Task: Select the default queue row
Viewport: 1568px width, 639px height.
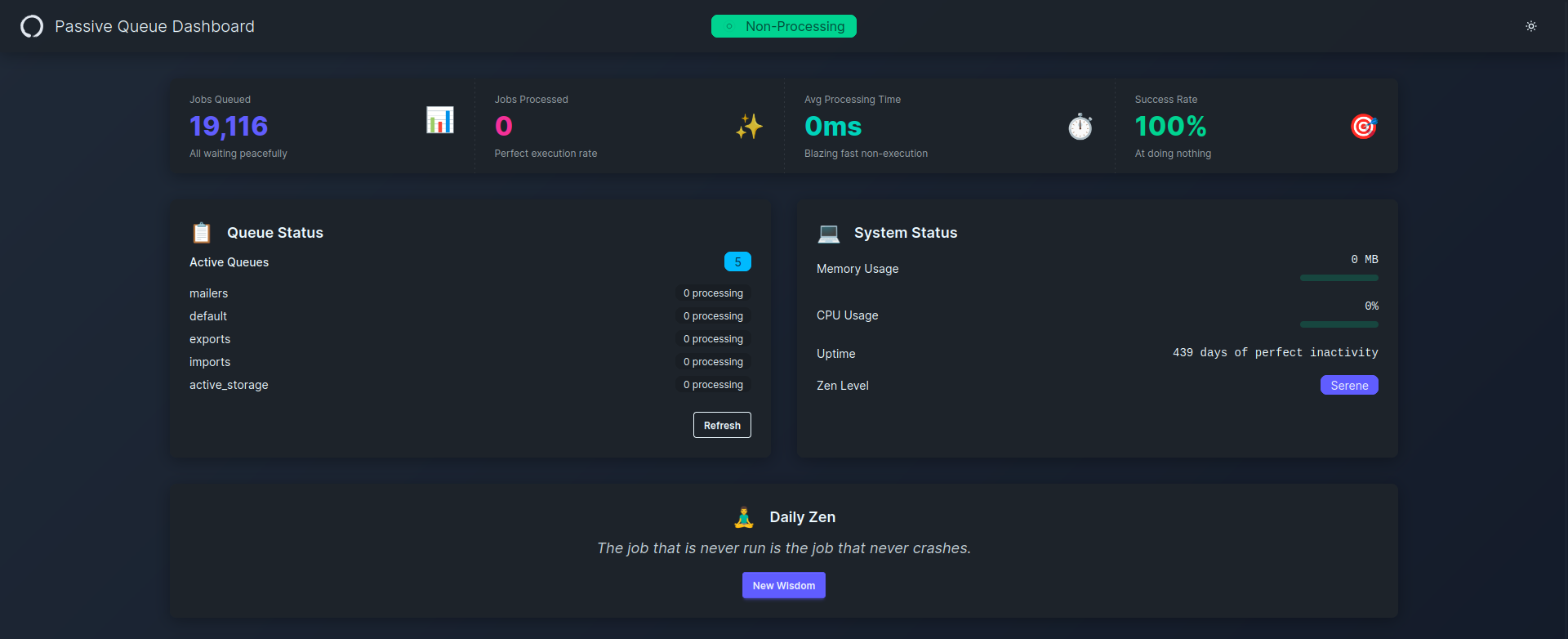Action: point(470,316)
